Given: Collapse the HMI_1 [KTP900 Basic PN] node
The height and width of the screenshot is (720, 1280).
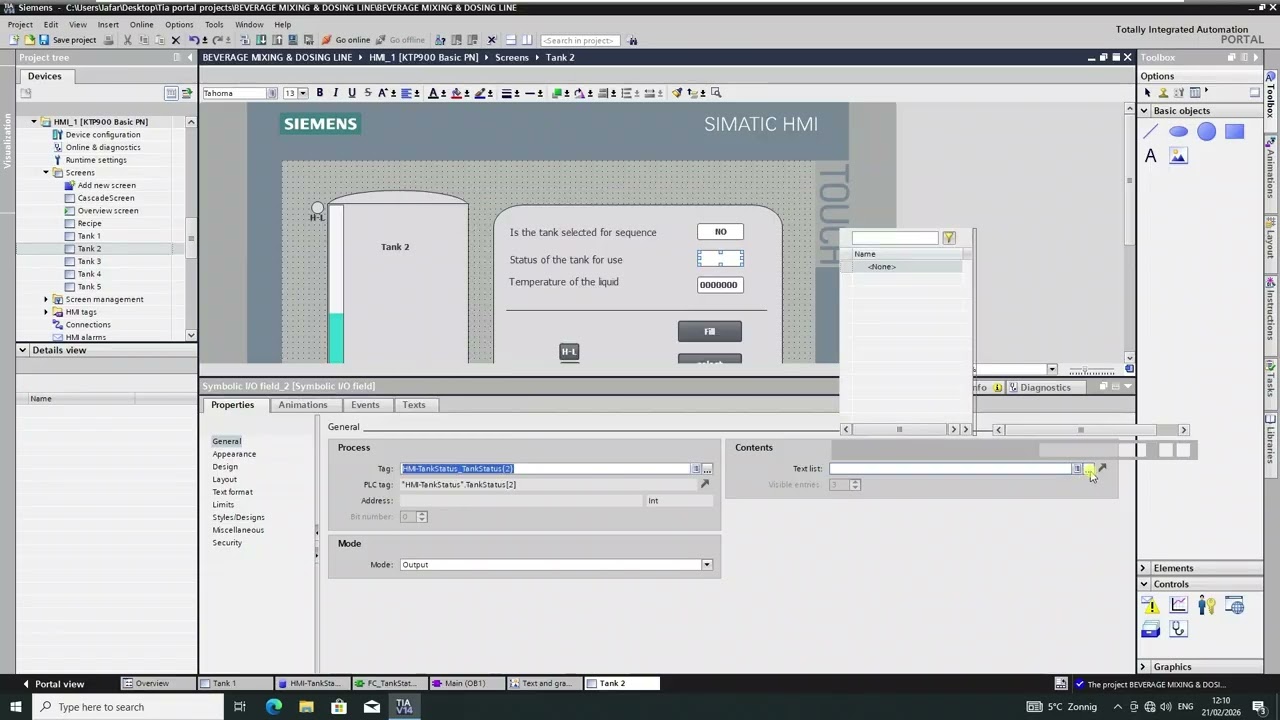Looking at the screenshot, I should click(x=34, y=122).
